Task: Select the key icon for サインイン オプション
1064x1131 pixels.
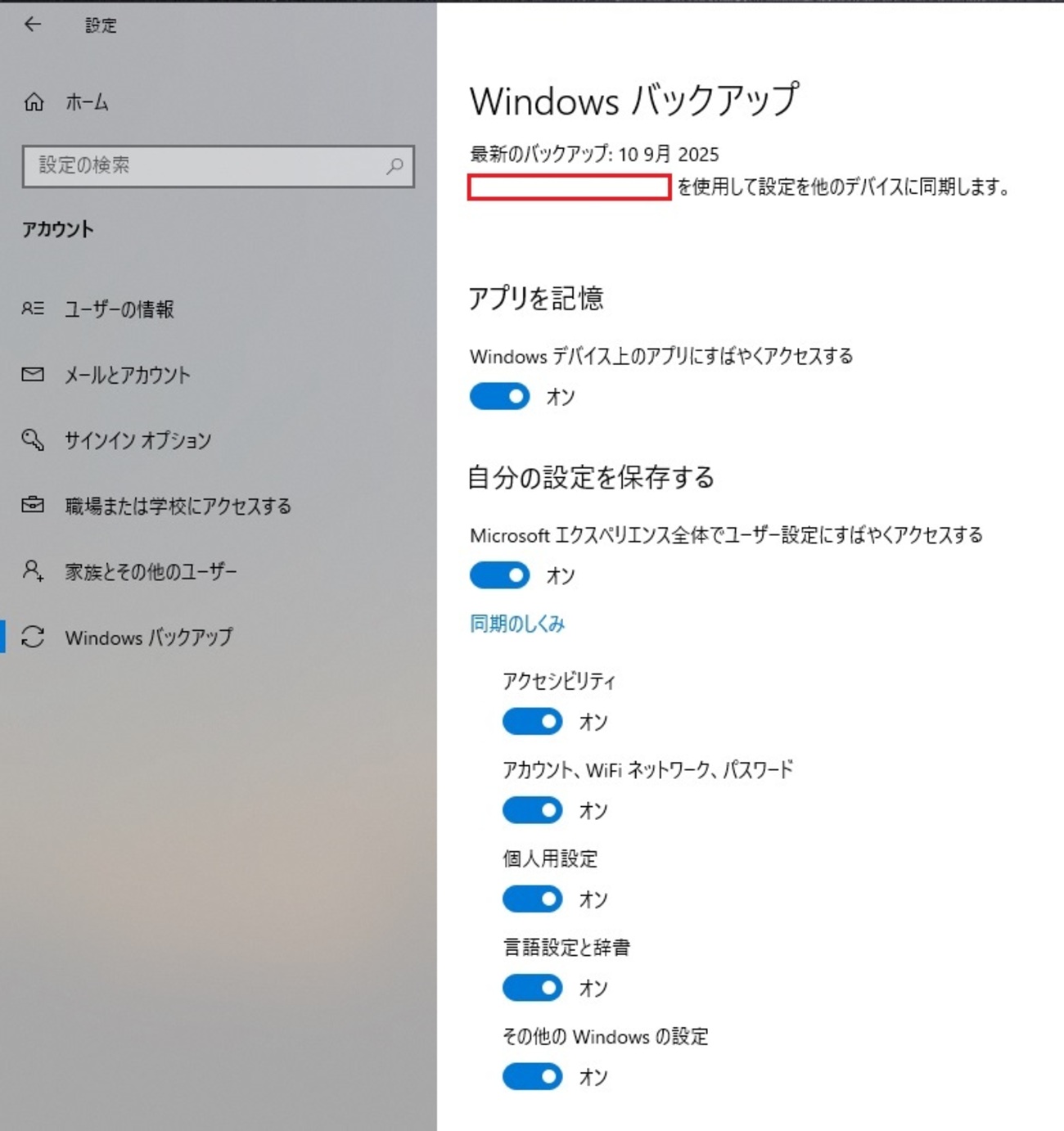Action: 33,440
